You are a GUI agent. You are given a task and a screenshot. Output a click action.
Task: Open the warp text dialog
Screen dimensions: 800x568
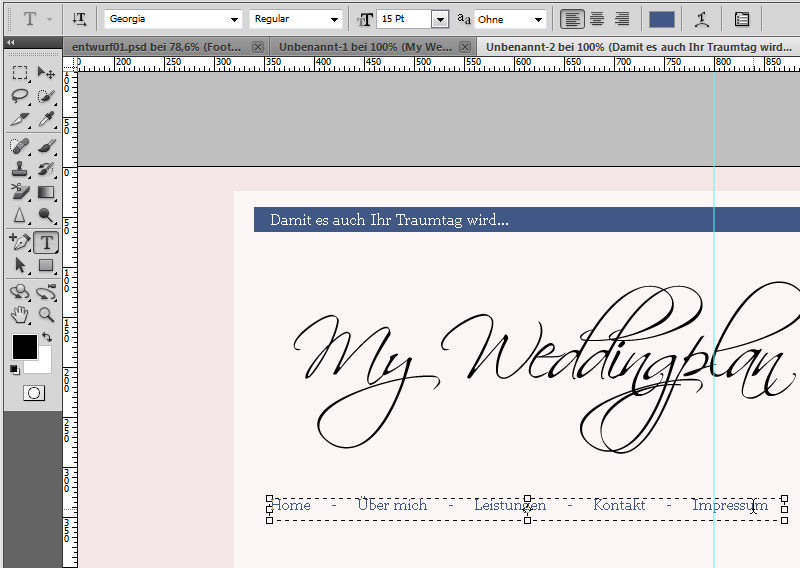point(703,19)
